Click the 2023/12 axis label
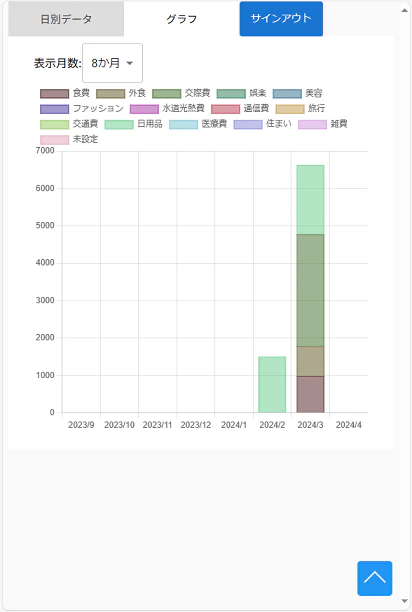The width and height of the screenshot is (412, 612). coord(195,425)
